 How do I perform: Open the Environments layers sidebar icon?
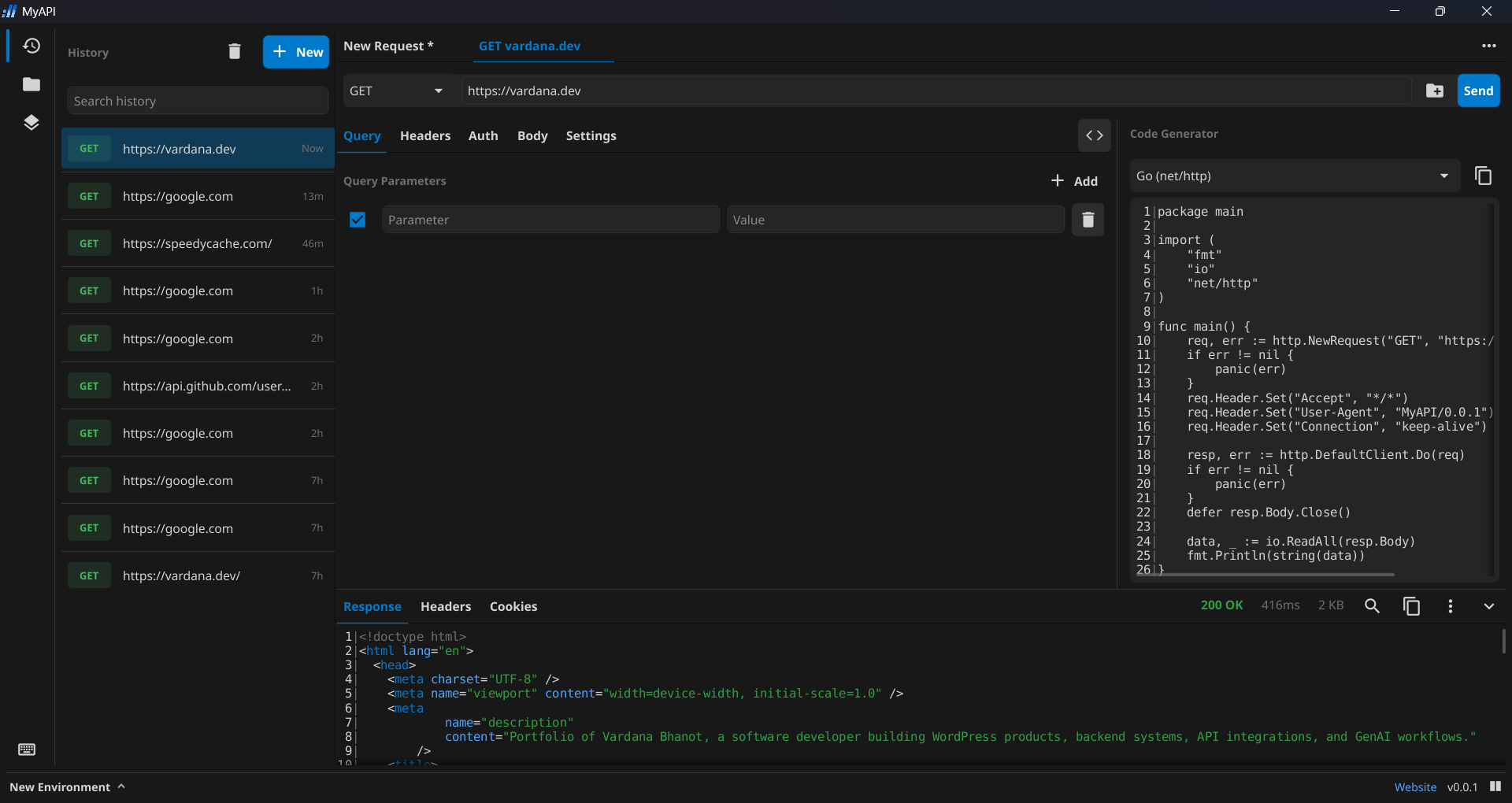[x=31, y=122]
